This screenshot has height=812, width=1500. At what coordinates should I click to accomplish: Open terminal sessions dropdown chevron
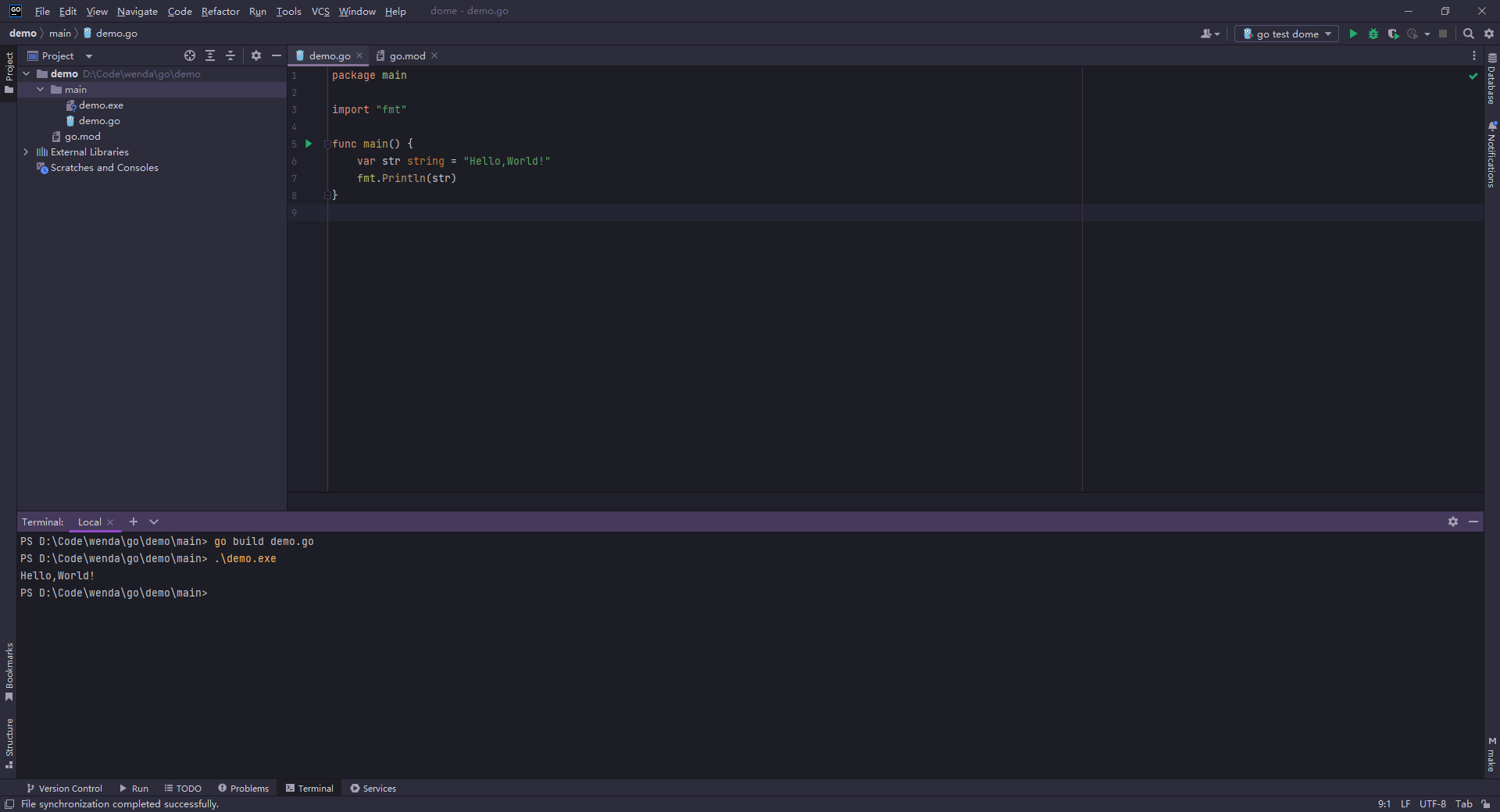coord(154,522)
